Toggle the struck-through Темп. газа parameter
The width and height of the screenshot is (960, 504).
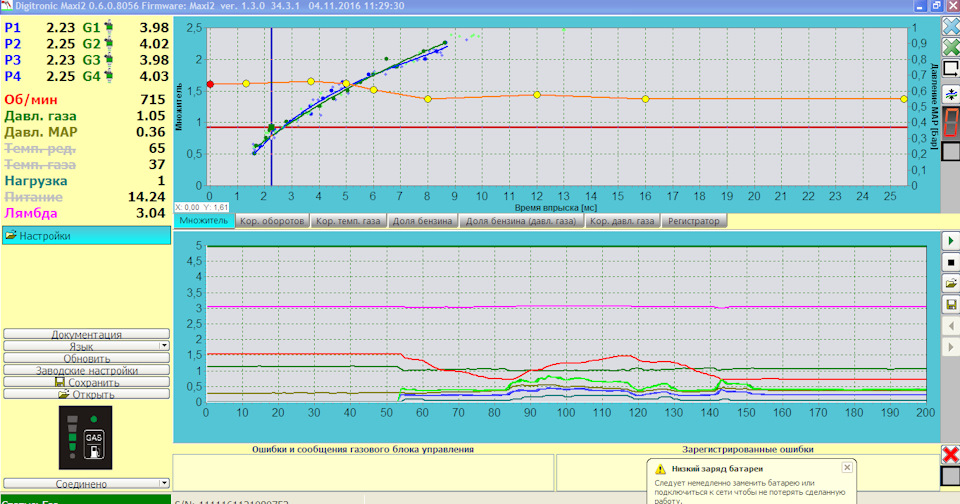(x=40, y=164)
